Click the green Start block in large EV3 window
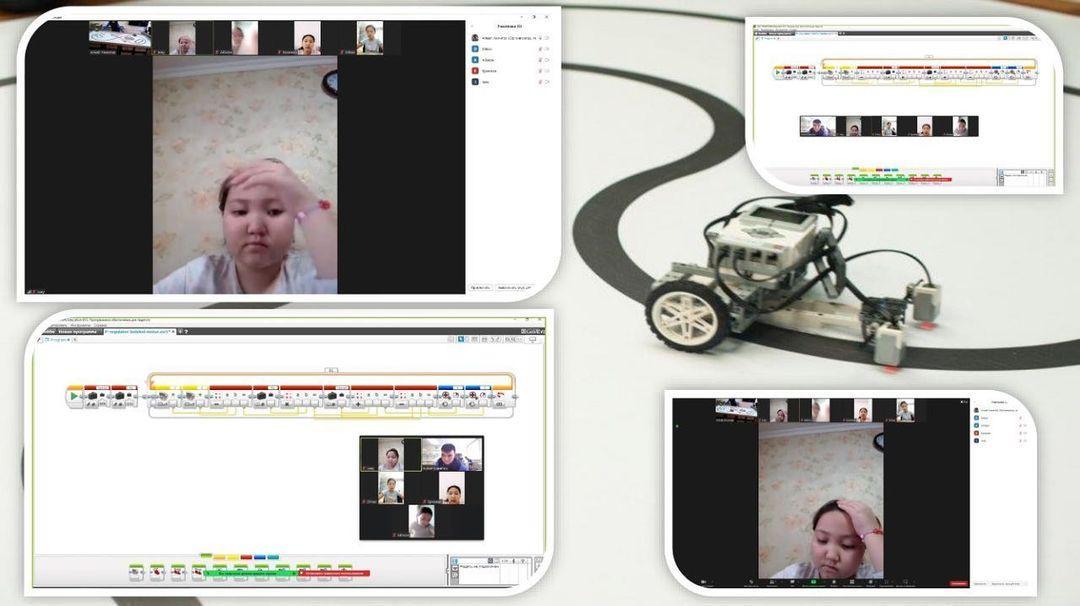Image resolution: width=1080 pixels, height=606 pixels. coord(74,397)
